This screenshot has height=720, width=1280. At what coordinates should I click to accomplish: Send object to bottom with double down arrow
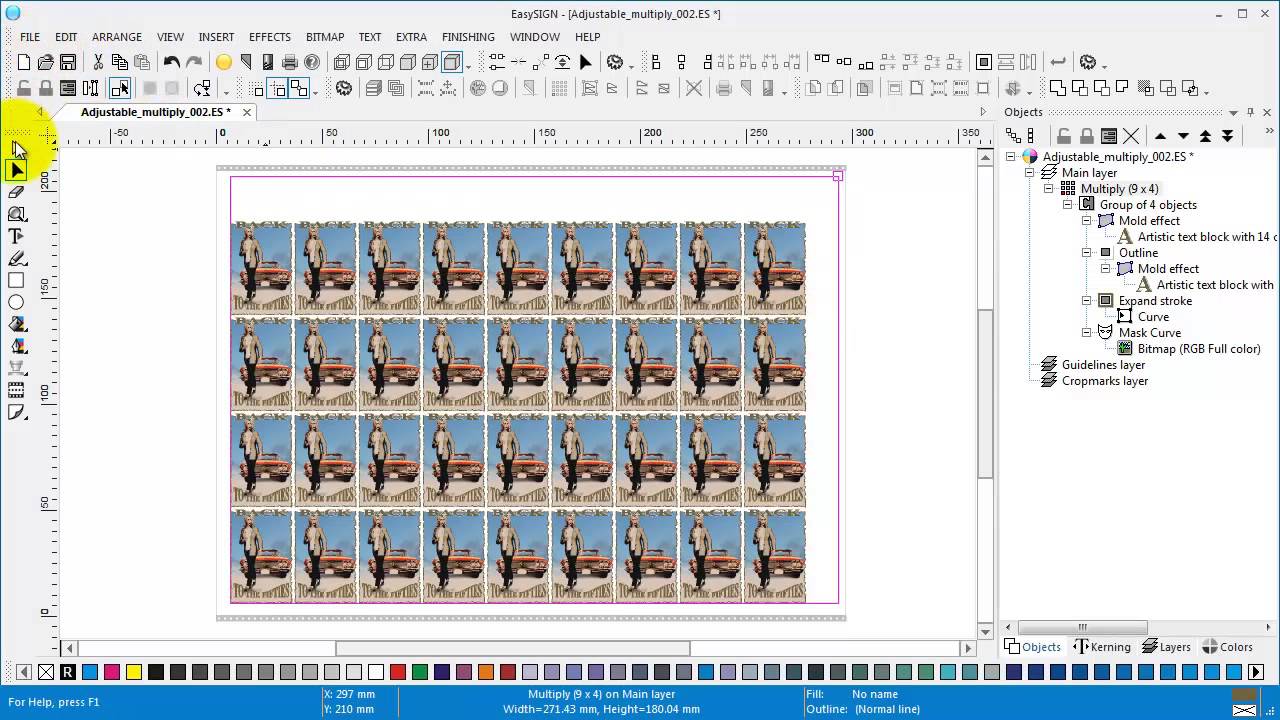tap(1228, 136)
